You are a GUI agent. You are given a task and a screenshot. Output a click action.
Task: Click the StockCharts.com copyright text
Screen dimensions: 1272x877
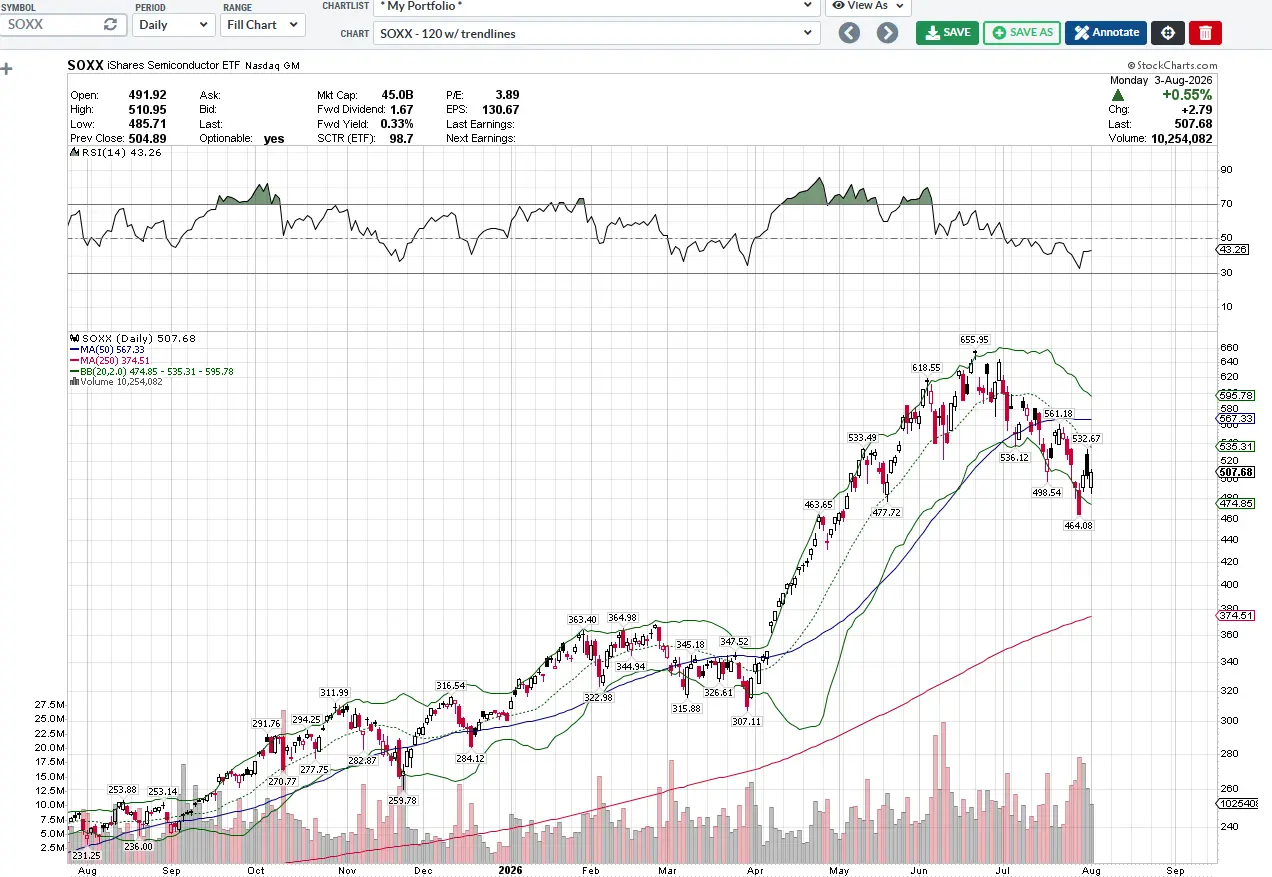point(1171,65)
